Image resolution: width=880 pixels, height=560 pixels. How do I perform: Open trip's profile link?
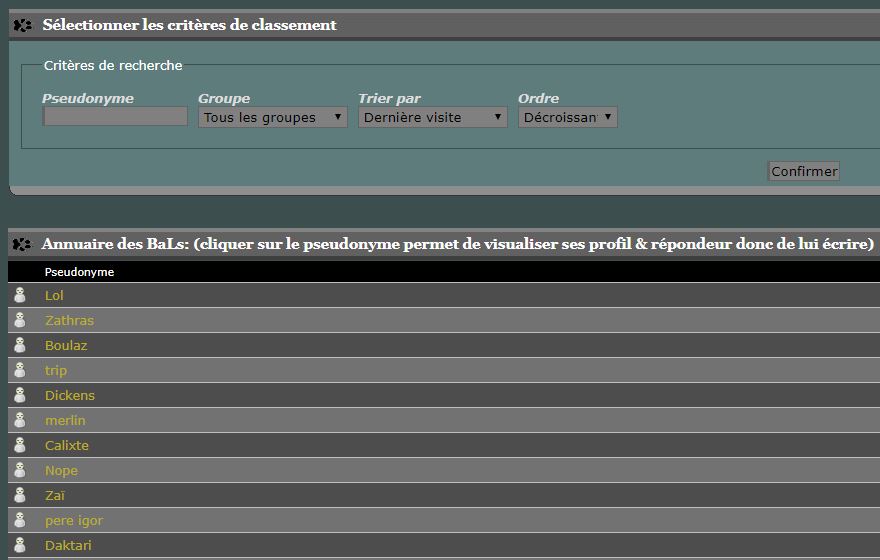click(x=56, y=370)
